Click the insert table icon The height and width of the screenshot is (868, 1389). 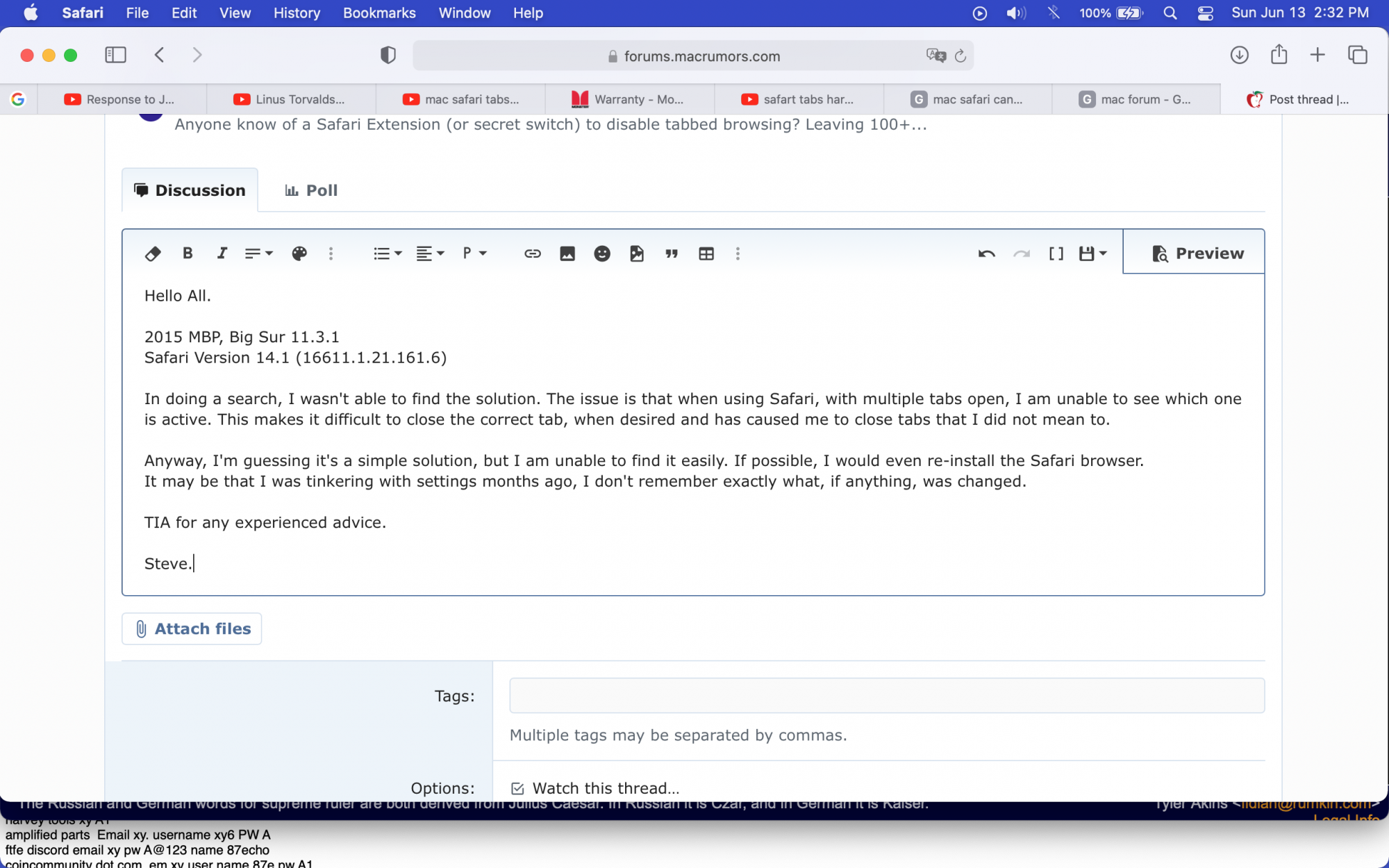[x=706, y=253]
